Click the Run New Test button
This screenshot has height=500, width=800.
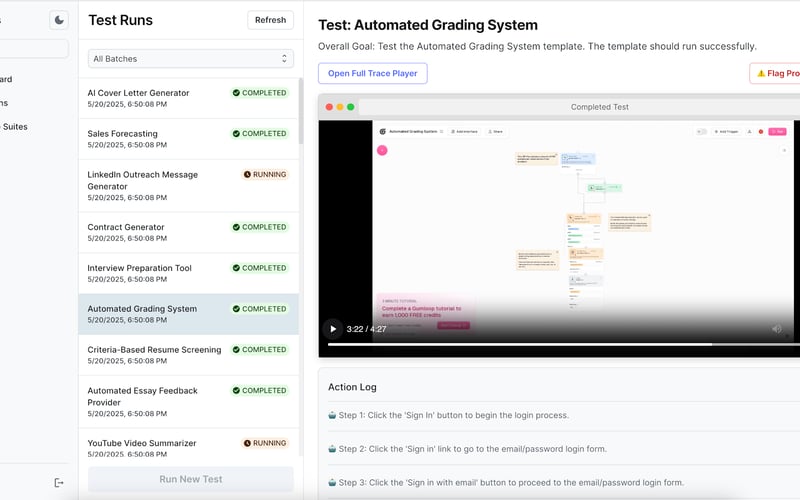coord(191,479)
